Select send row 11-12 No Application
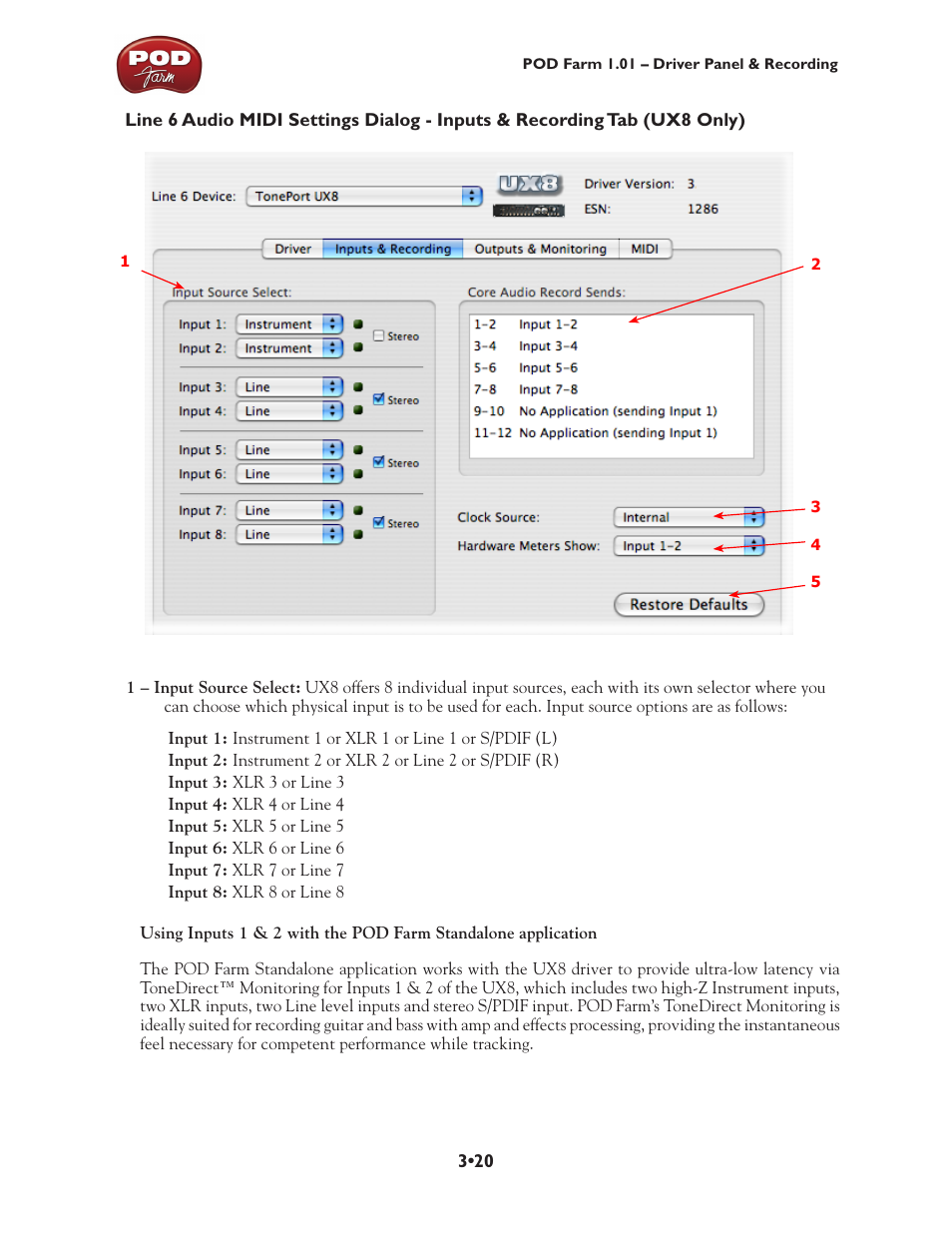Screen dimensions: 952x1233 [611, 433]
